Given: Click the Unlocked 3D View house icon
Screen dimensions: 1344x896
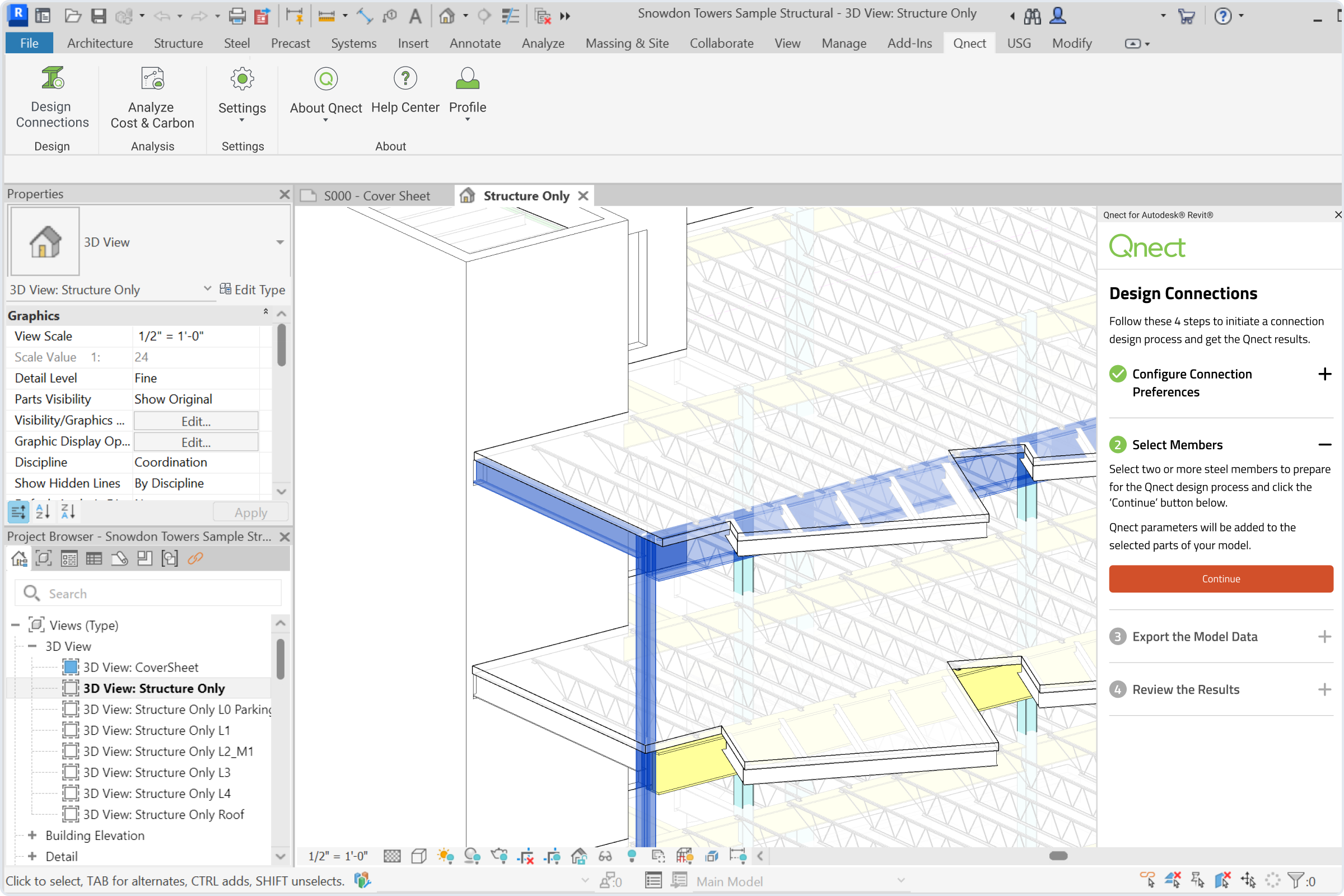Looking at the screenshot, I should point(579,856).
